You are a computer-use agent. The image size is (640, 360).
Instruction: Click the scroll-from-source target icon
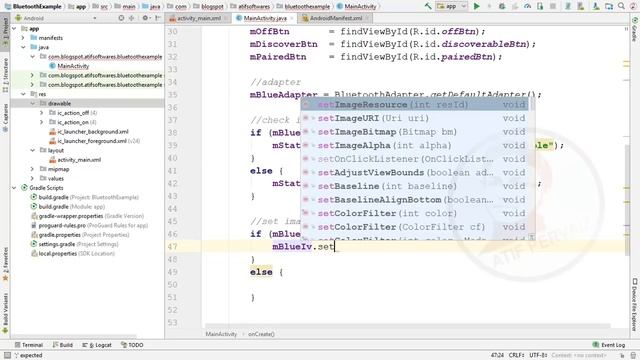click(121, 18)
